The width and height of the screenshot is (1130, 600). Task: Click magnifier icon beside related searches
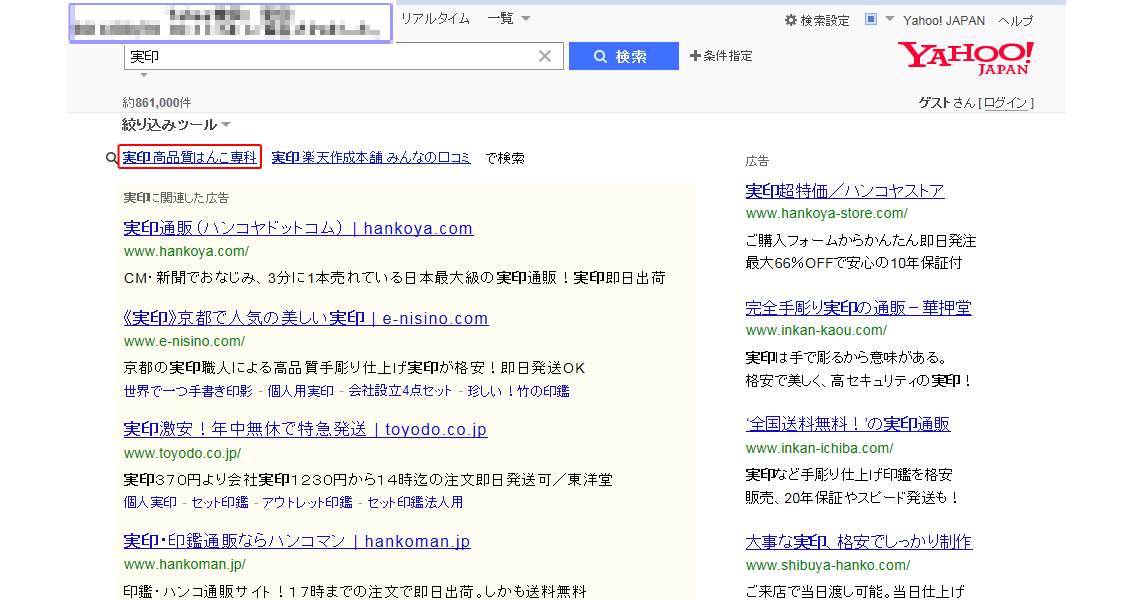coord(111,158)
